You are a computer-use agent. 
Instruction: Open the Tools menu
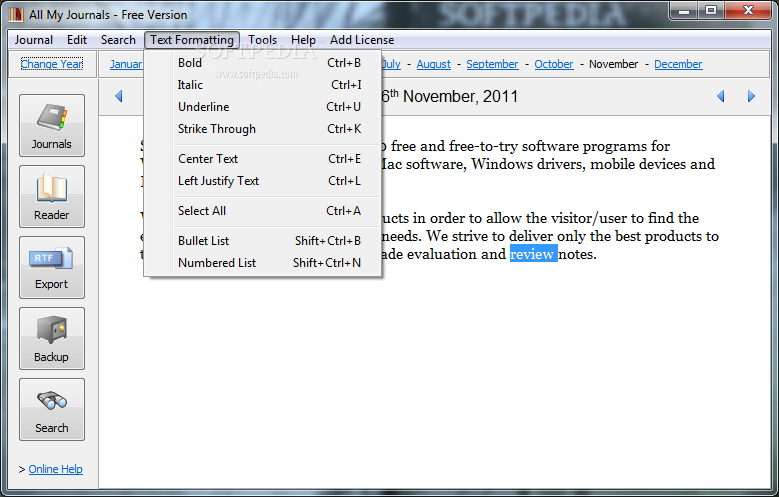click(x=262, y=40)
